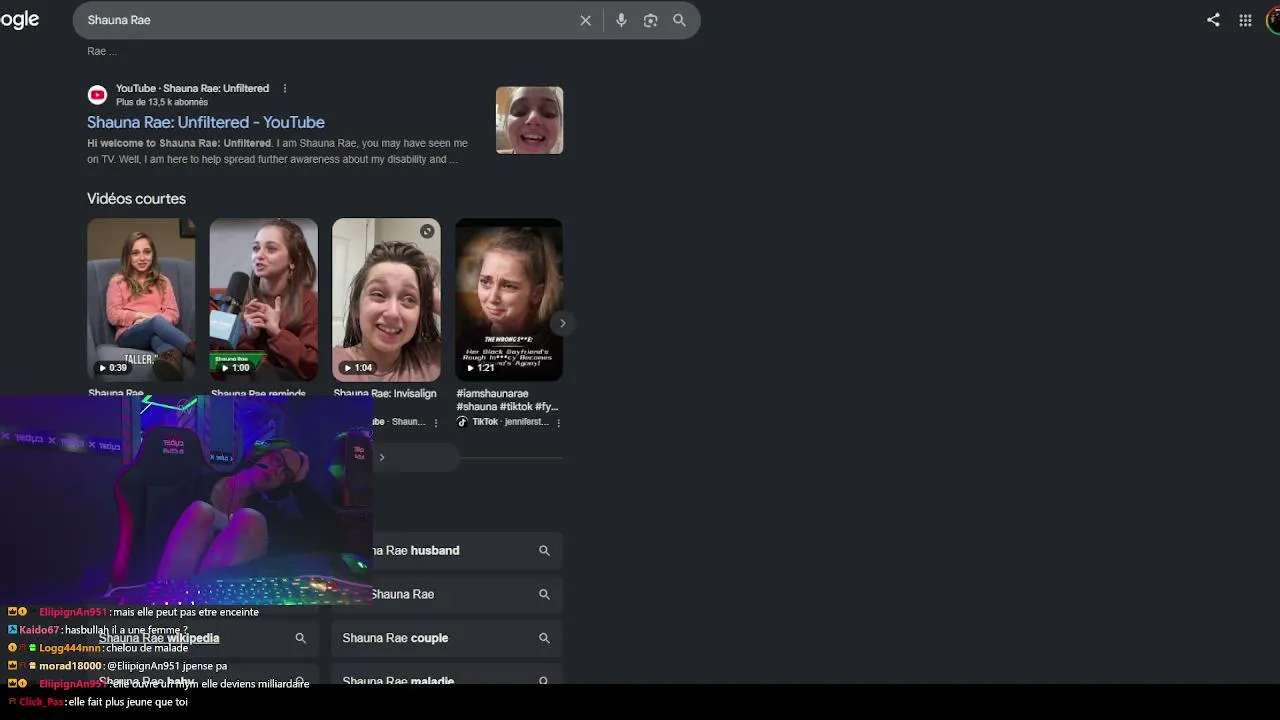Select the Shauna Rae husband suggestion

point(447,551)
